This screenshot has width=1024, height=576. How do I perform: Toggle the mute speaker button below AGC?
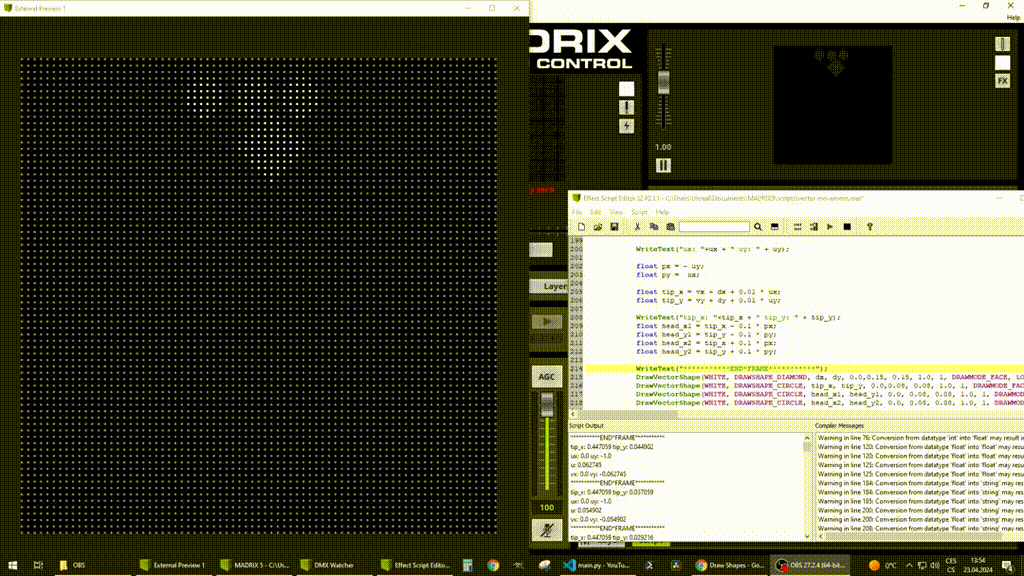click(546, 531)
